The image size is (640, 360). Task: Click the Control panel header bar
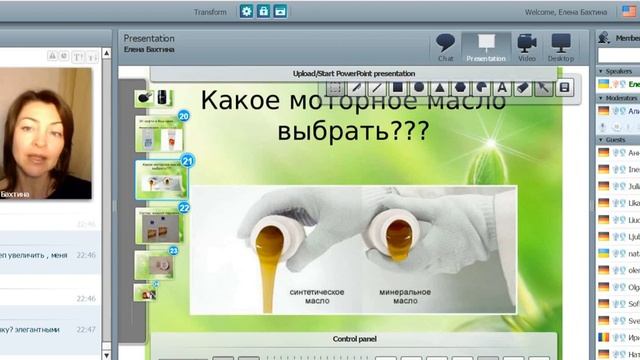pos(354,339)
